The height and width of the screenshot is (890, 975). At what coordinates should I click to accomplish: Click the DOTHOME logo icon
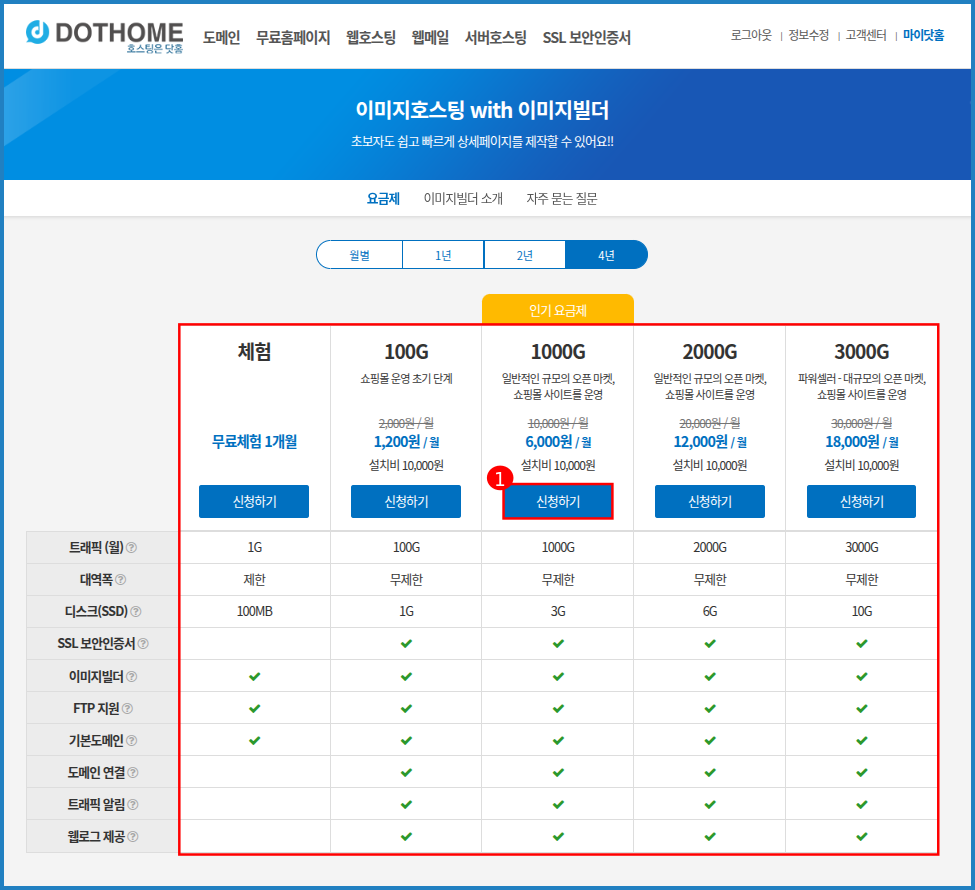(39, 33)
